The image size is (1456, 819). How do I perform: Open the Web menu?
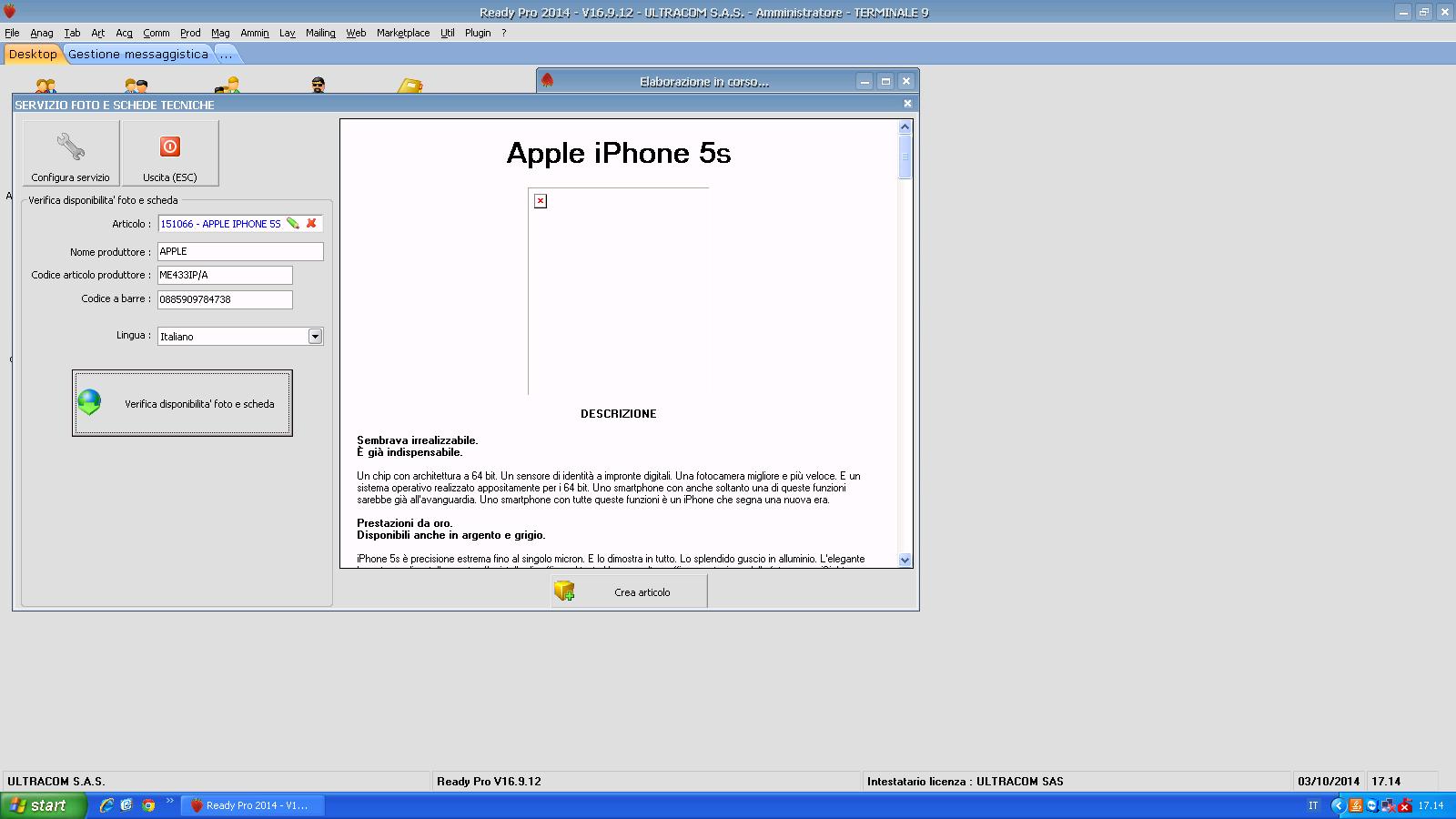pyautogui.click(x=356, y=33)
